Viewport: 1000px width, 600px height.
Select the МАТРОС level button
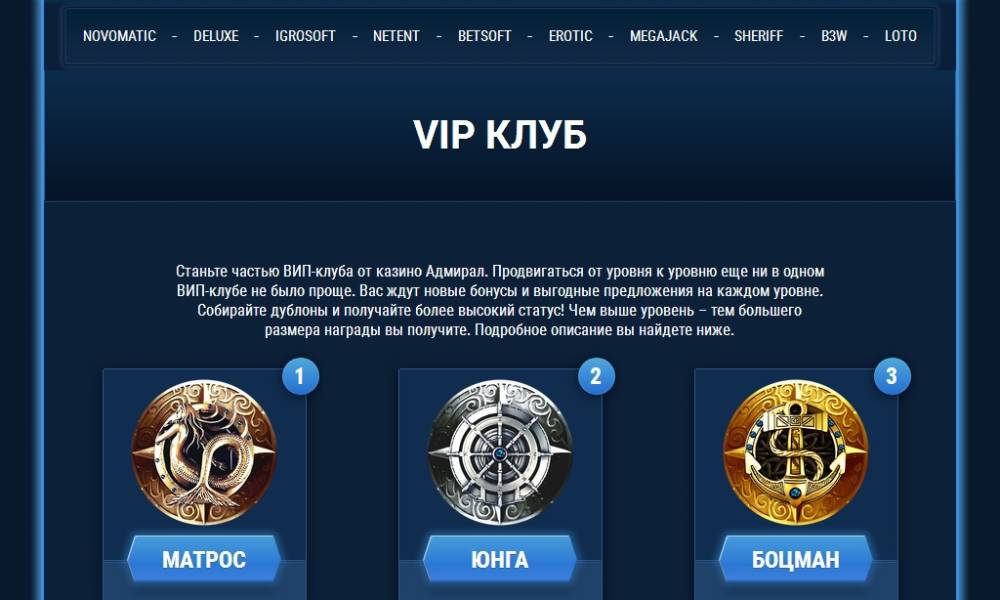[x=204, y=559]
